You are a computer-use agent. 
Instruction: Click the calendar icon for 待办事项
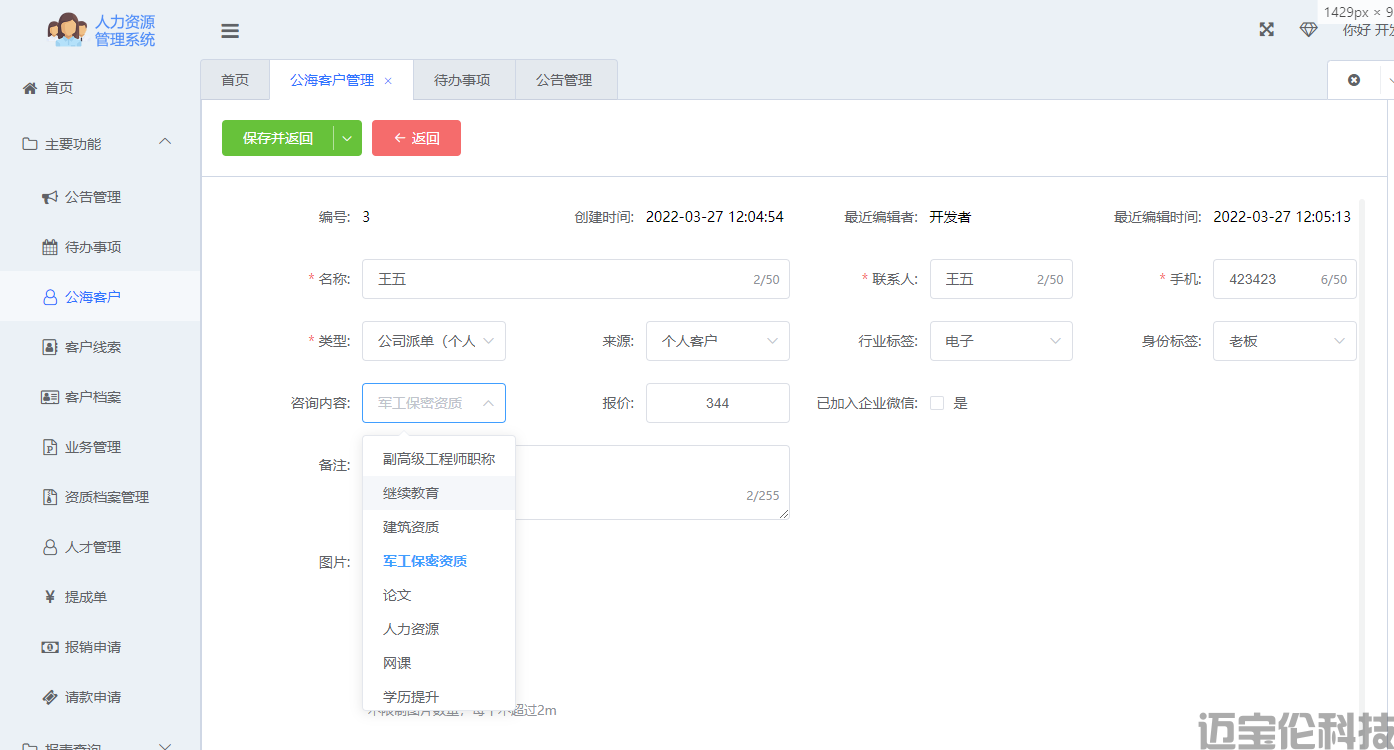click(50, 247)
